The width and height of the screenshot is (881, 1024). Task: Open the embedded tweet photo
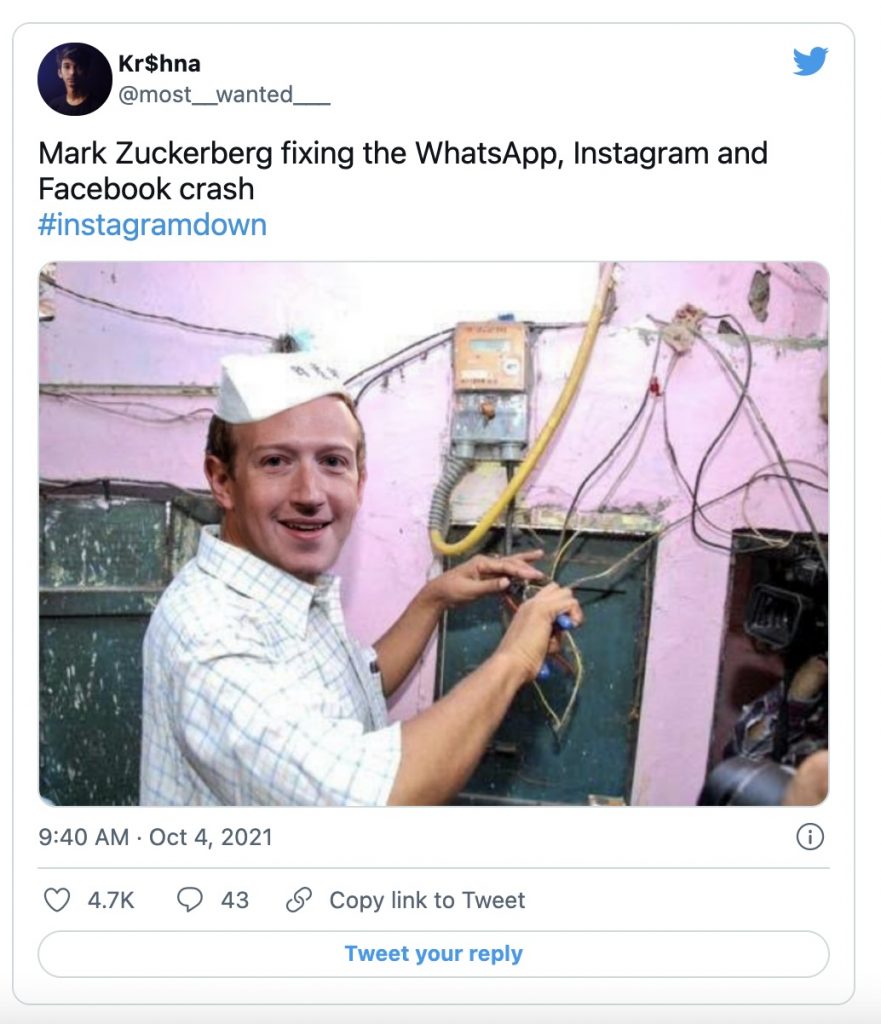click(x=433, y=533)
